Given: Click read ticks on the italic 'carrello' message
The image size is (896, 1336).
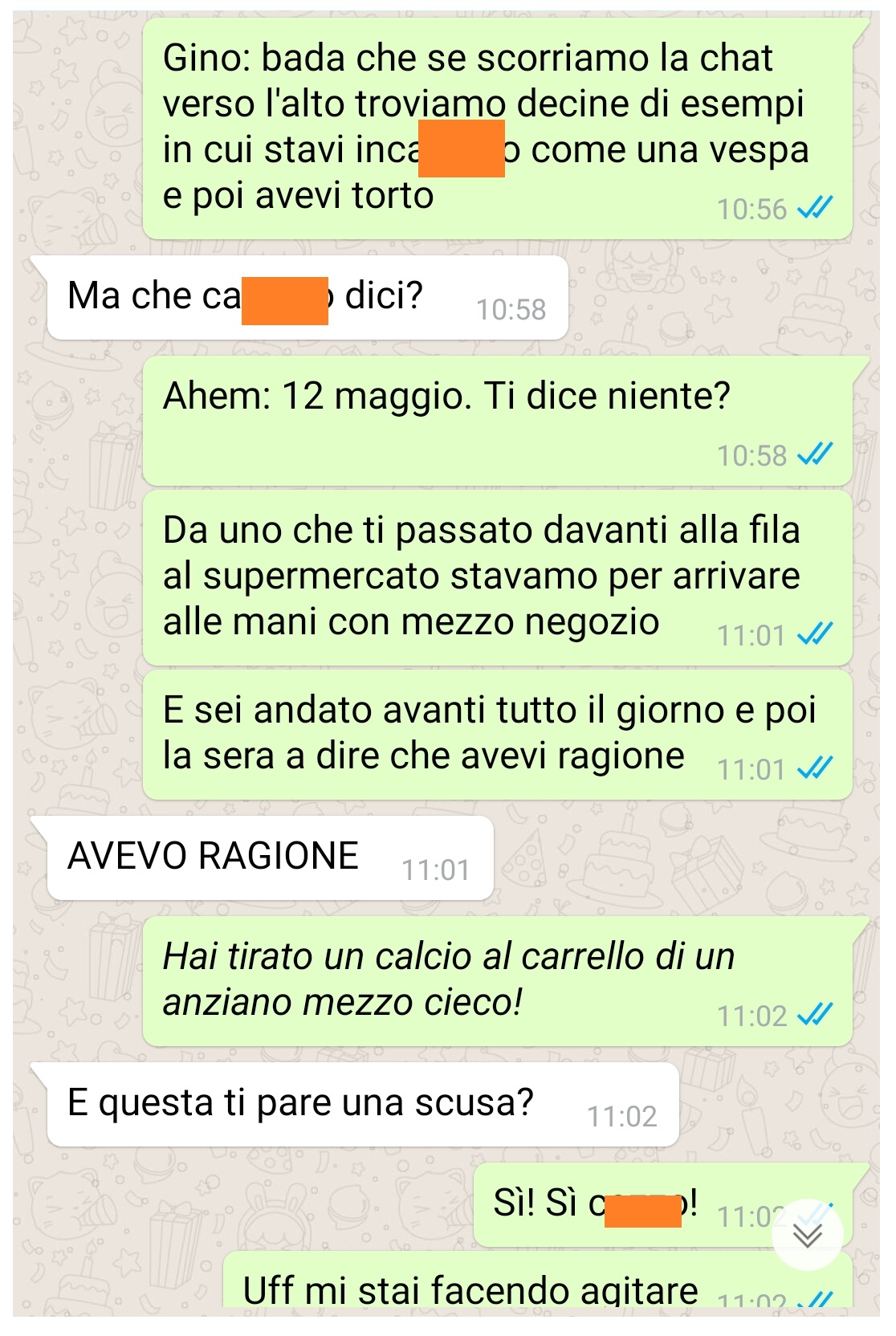Looking at the screenshot, I should 815,1016.
